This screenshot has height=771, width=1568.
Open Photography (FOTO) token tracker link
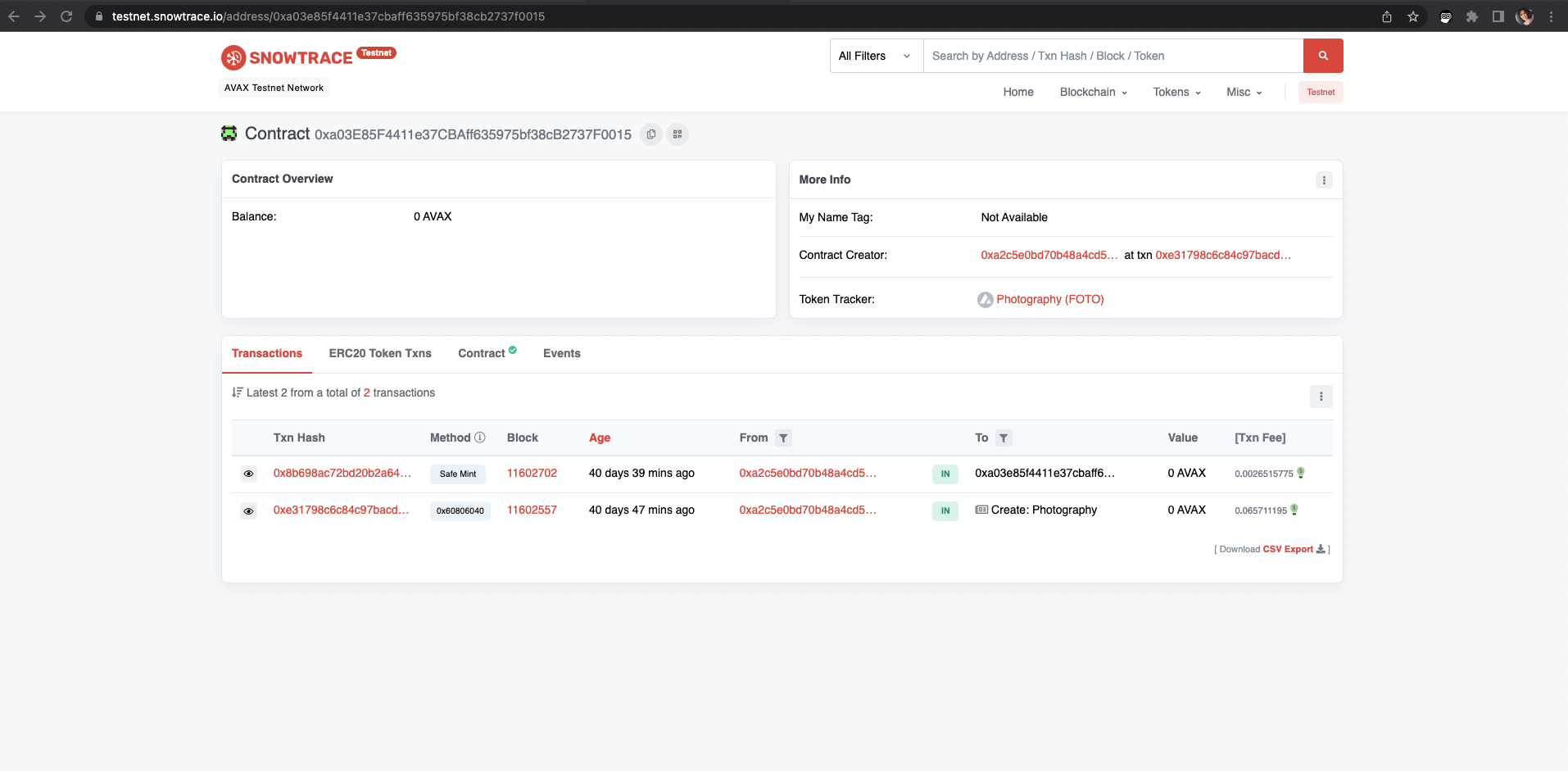(x=1049, y=300)
